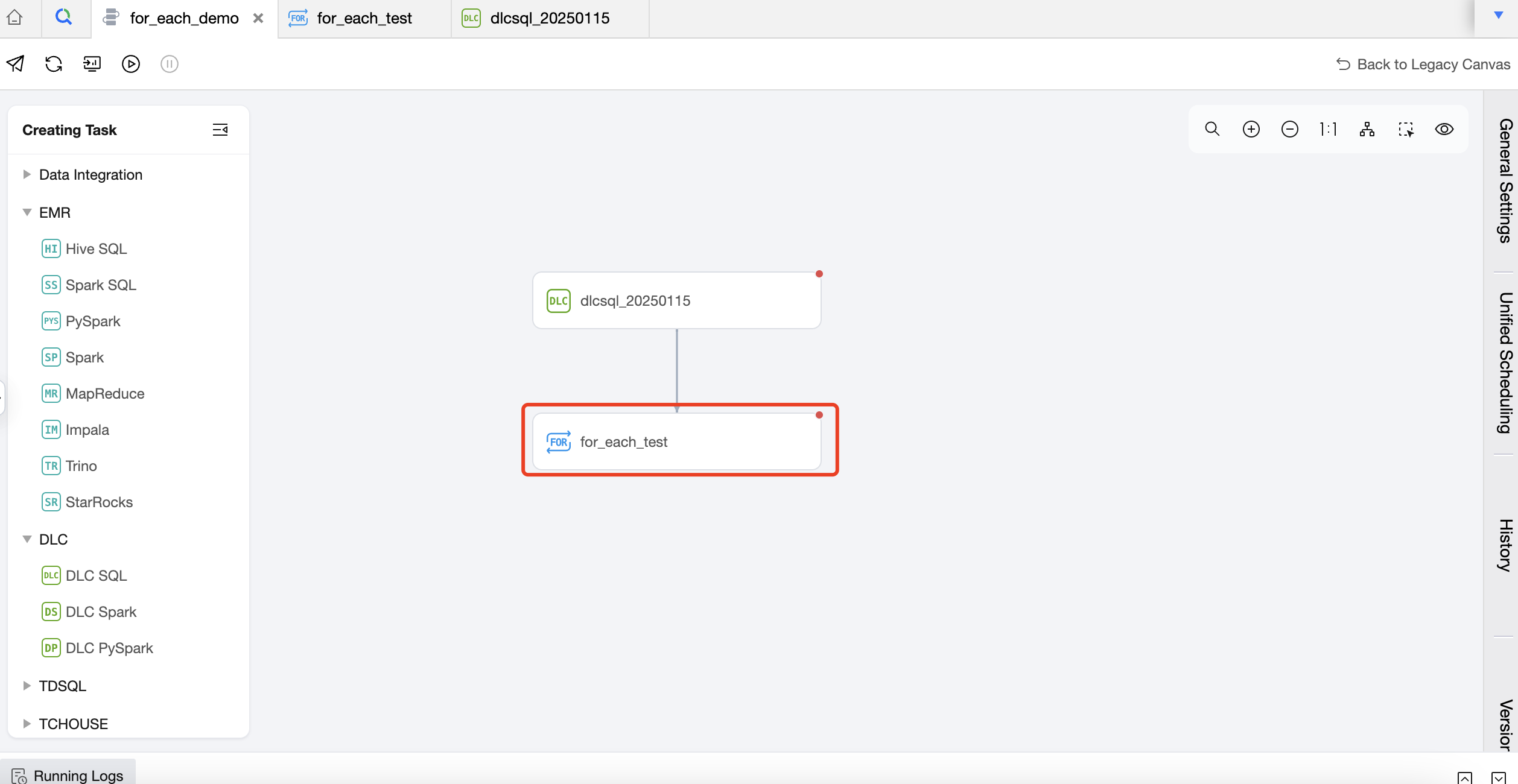Toggle the canvas eye visibility icon

(x=1444, y=129)
